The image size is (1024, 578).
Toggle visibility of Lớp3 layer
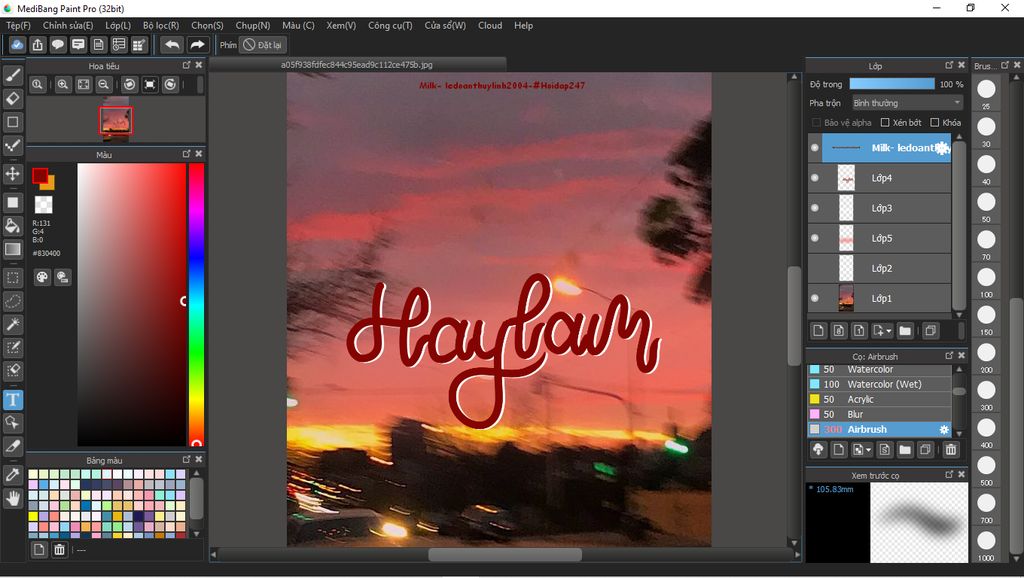pos(814,208)
